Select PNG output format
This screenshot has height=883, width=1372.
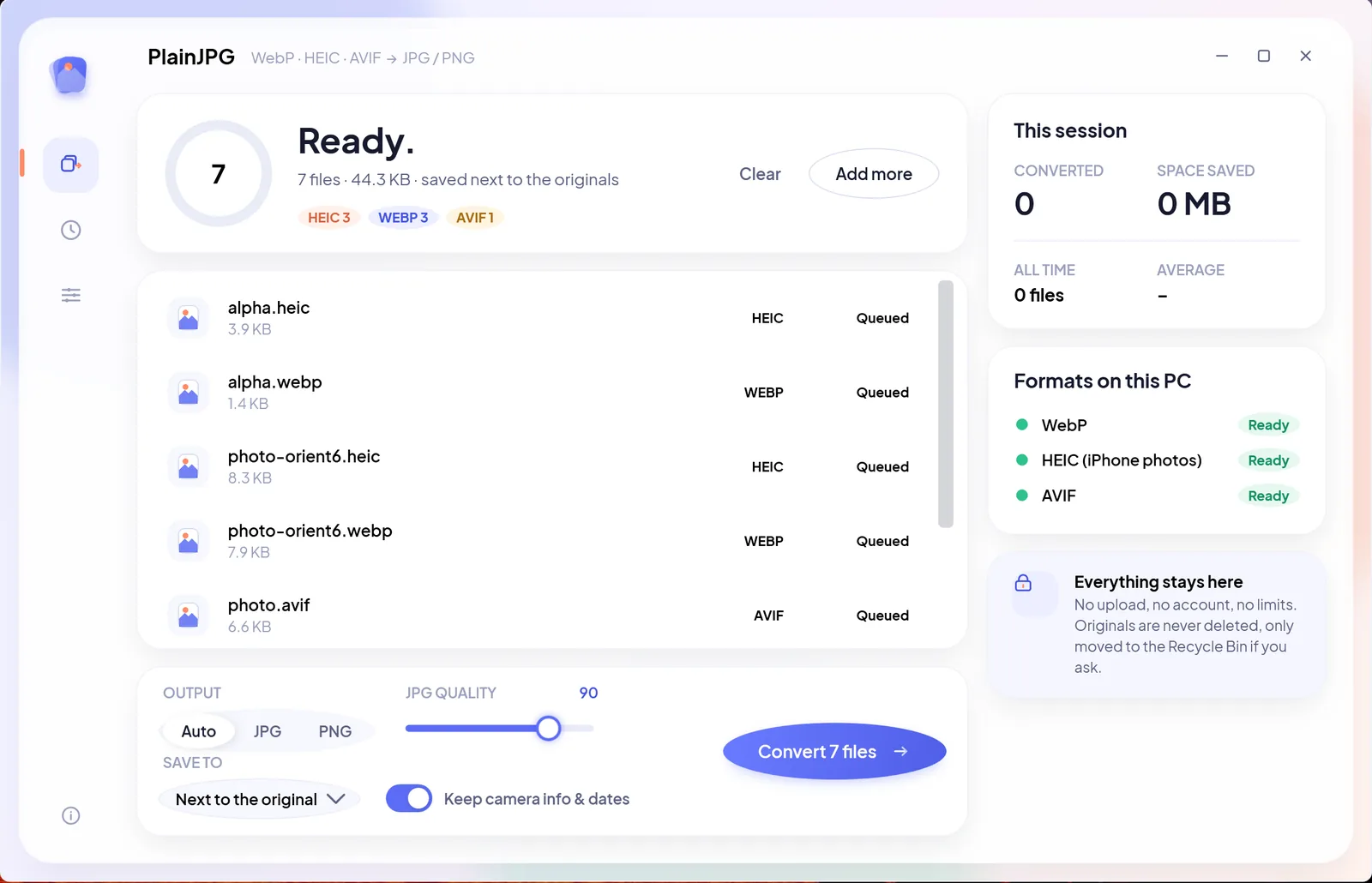335,731
